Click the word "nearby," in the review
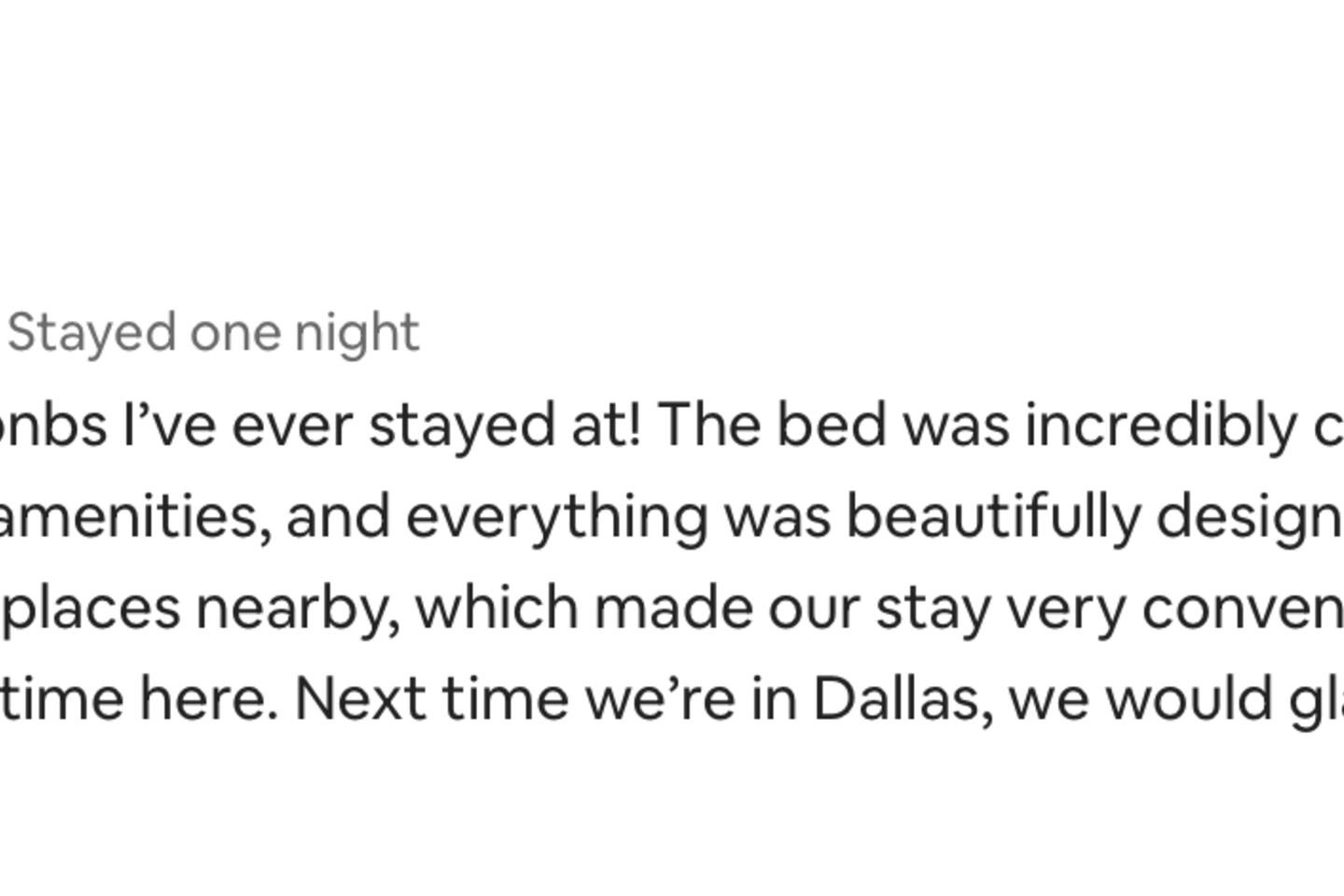Image resolution: width=1344 pixels, height=896 pixels. tap(299, 609)
